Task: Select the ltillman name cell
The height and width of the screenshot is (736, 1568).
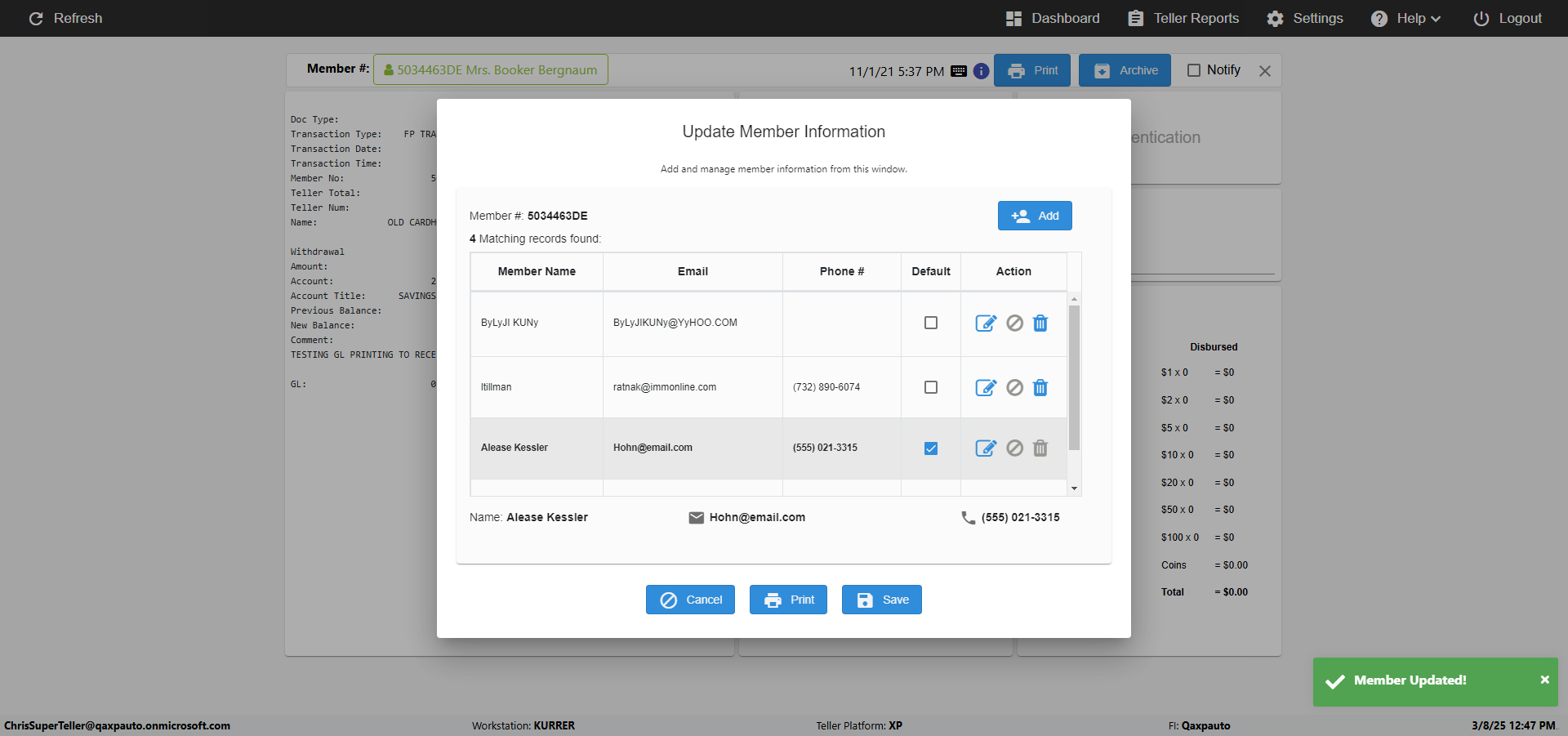Action: [x=537, y=387]
